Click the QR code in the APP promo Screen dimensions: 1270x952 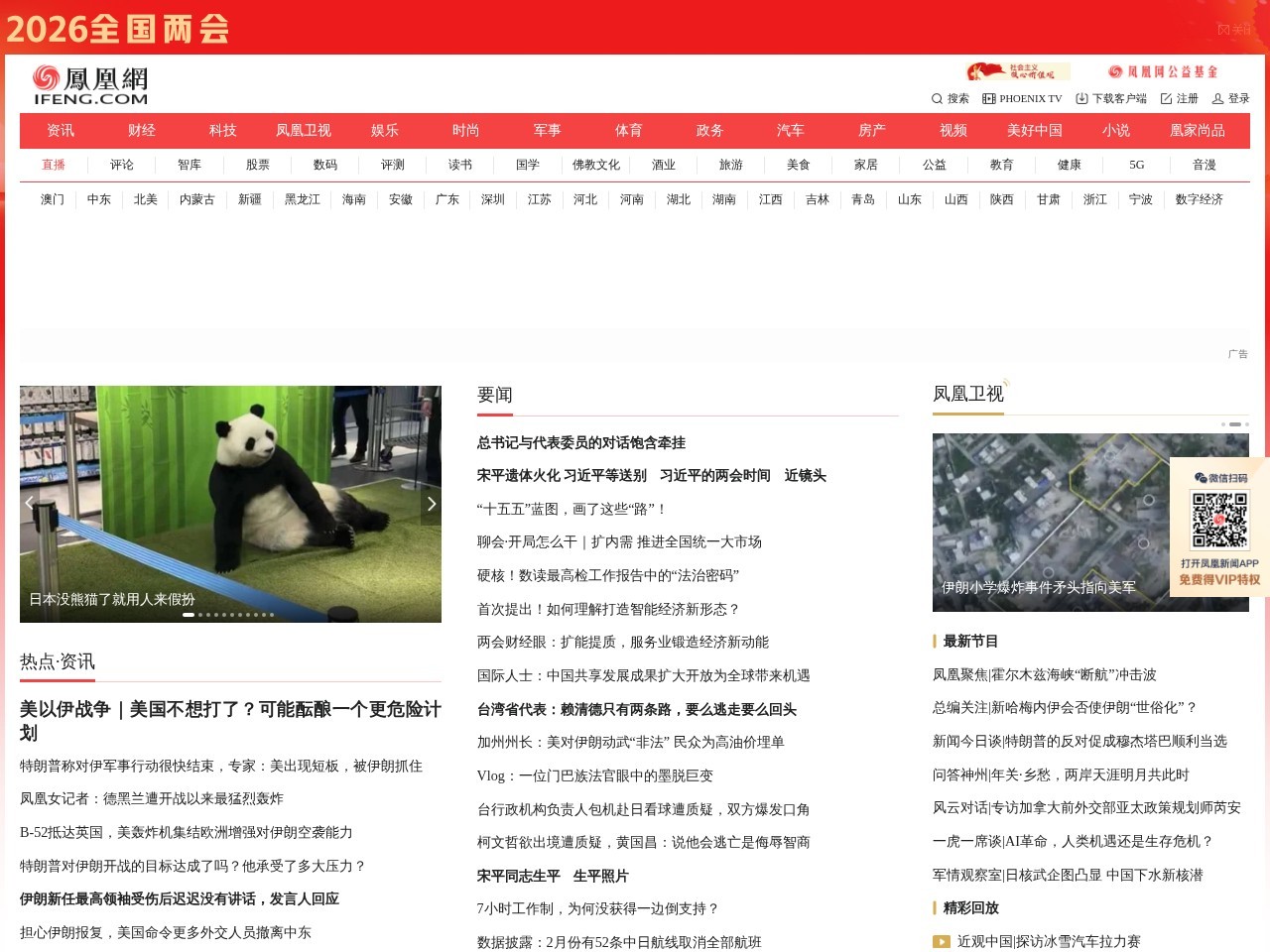(1219, 521)
